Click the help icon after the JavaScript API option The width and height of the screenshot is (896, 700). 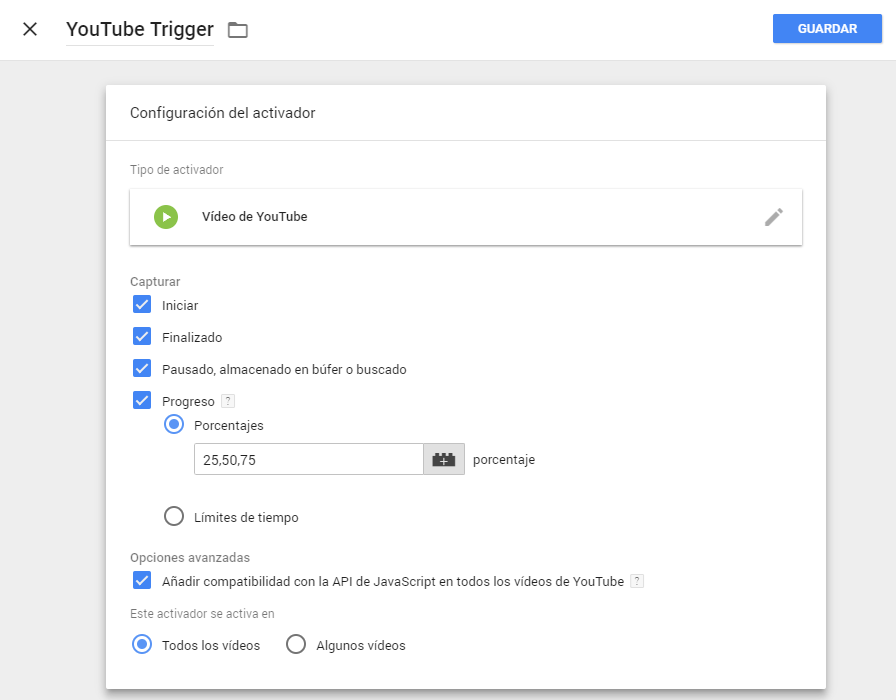click(x=637, y=581)
